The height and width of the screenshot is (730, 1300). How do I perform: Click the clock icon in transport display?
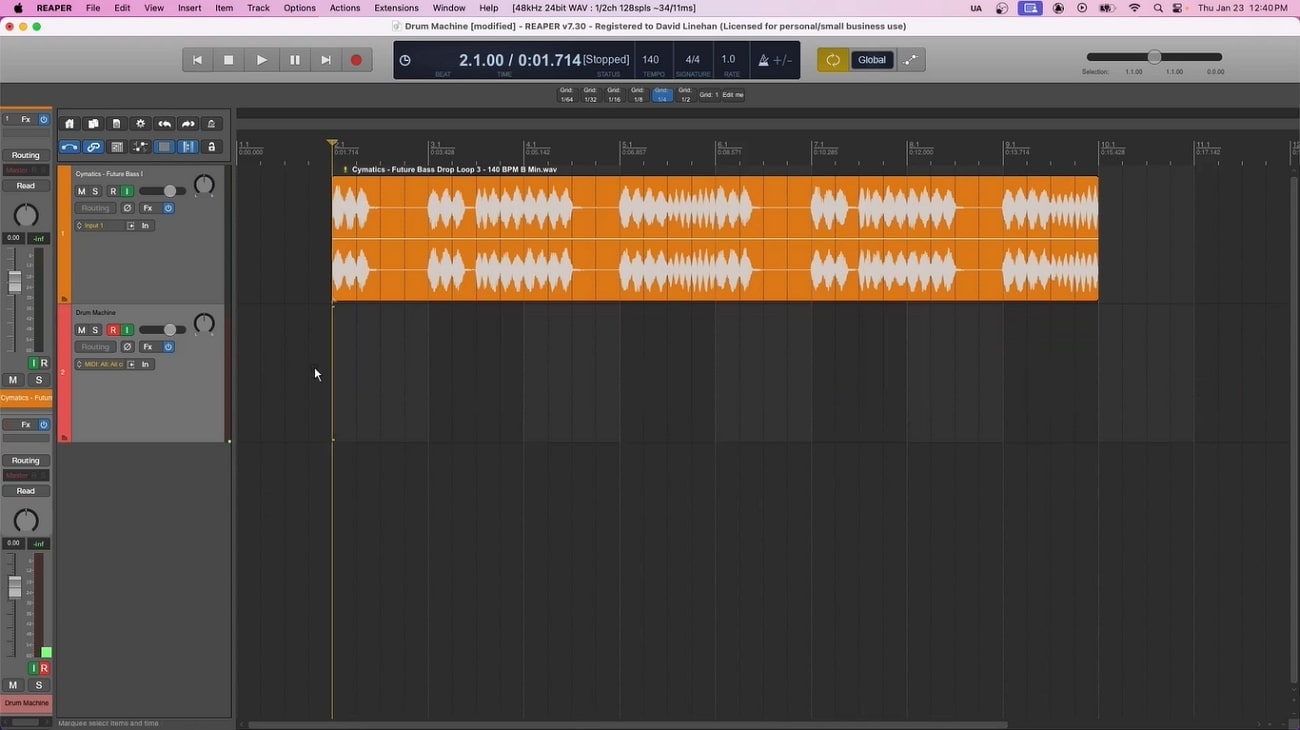pyautogui.click(x=405, y=60)
